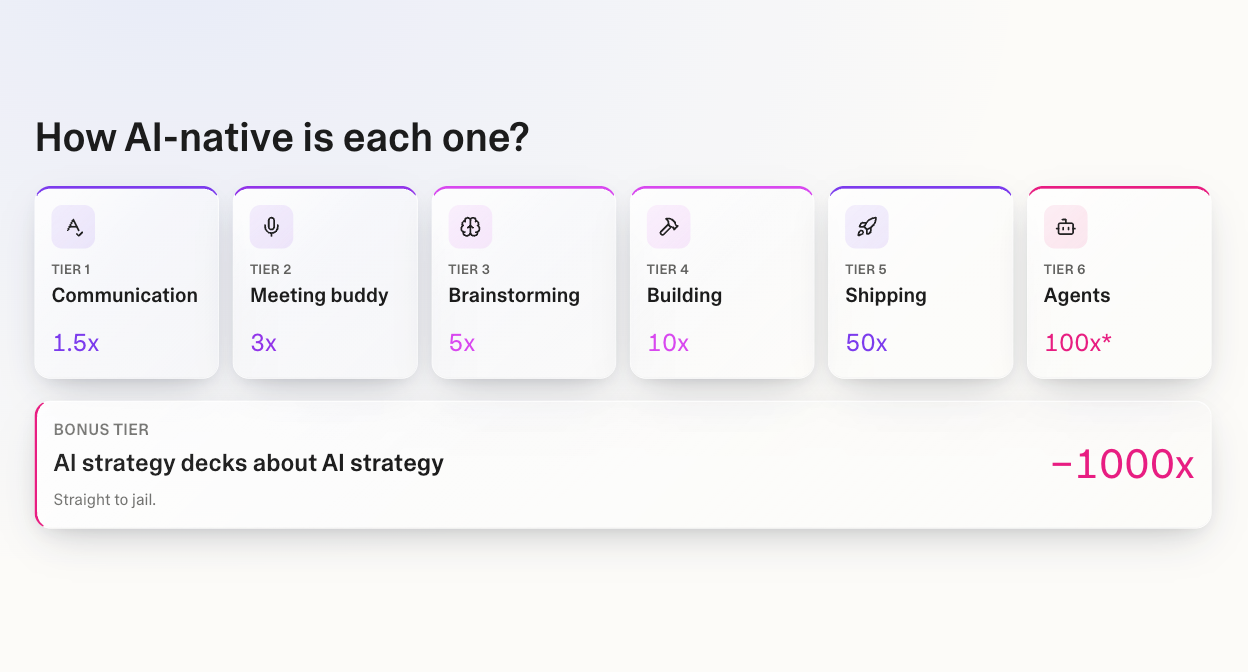The width and height of the screenshot is (1248, 672).
Task: Click the 3x multiplier on Tier 2
Action: [x=264, y=343]
